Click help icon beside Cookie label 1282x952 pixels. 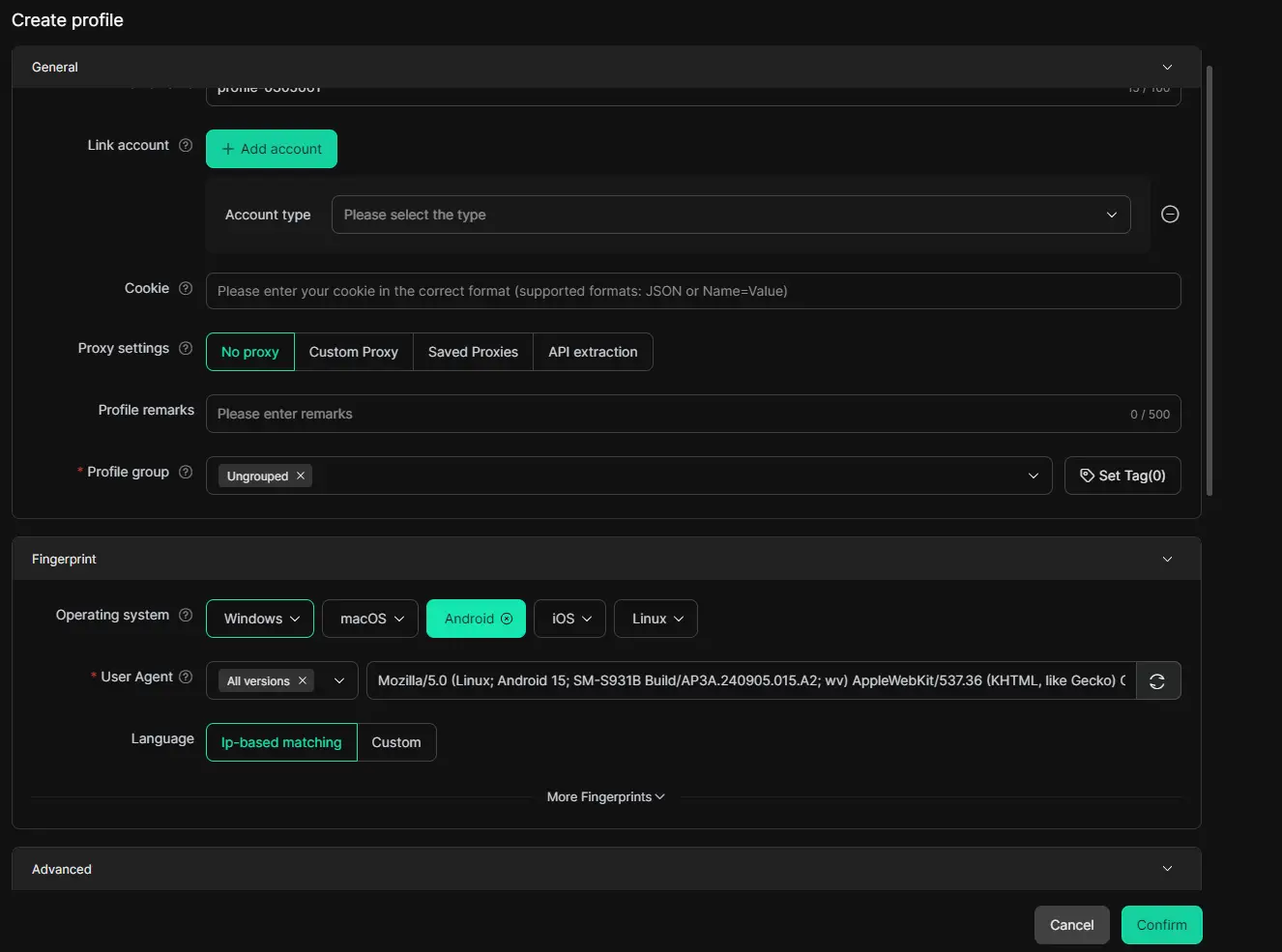tap(186, 288)
